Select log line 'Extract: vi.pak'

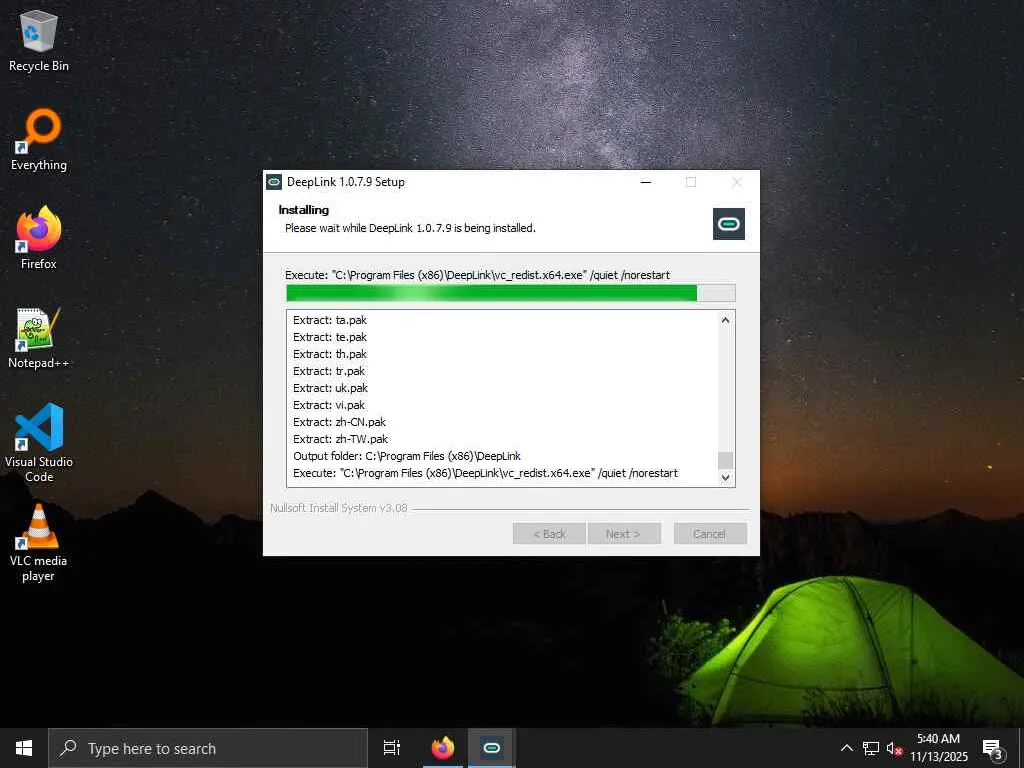click(x=329, y=405)
